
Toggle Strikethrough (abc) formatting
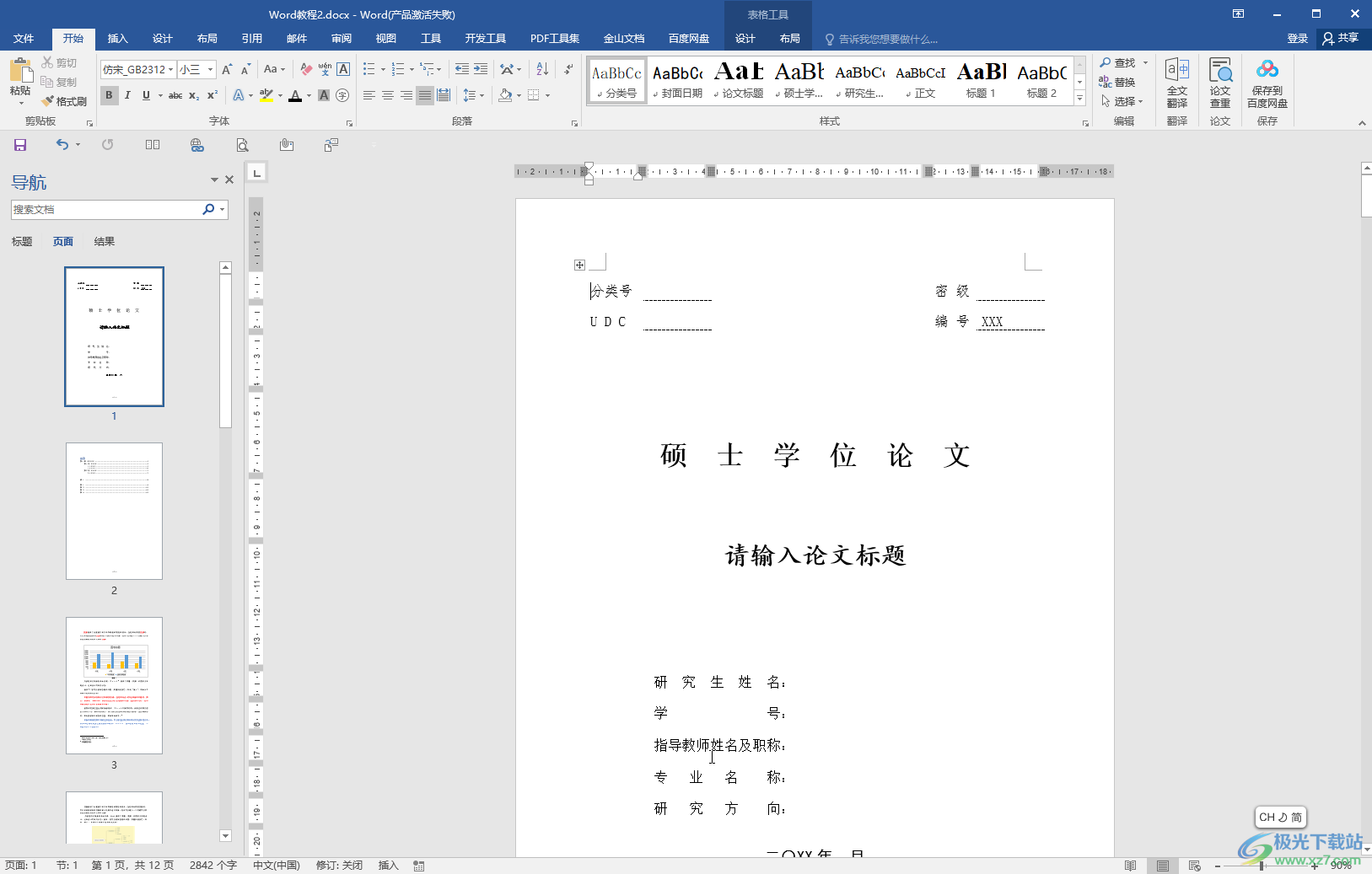(175, 95)
